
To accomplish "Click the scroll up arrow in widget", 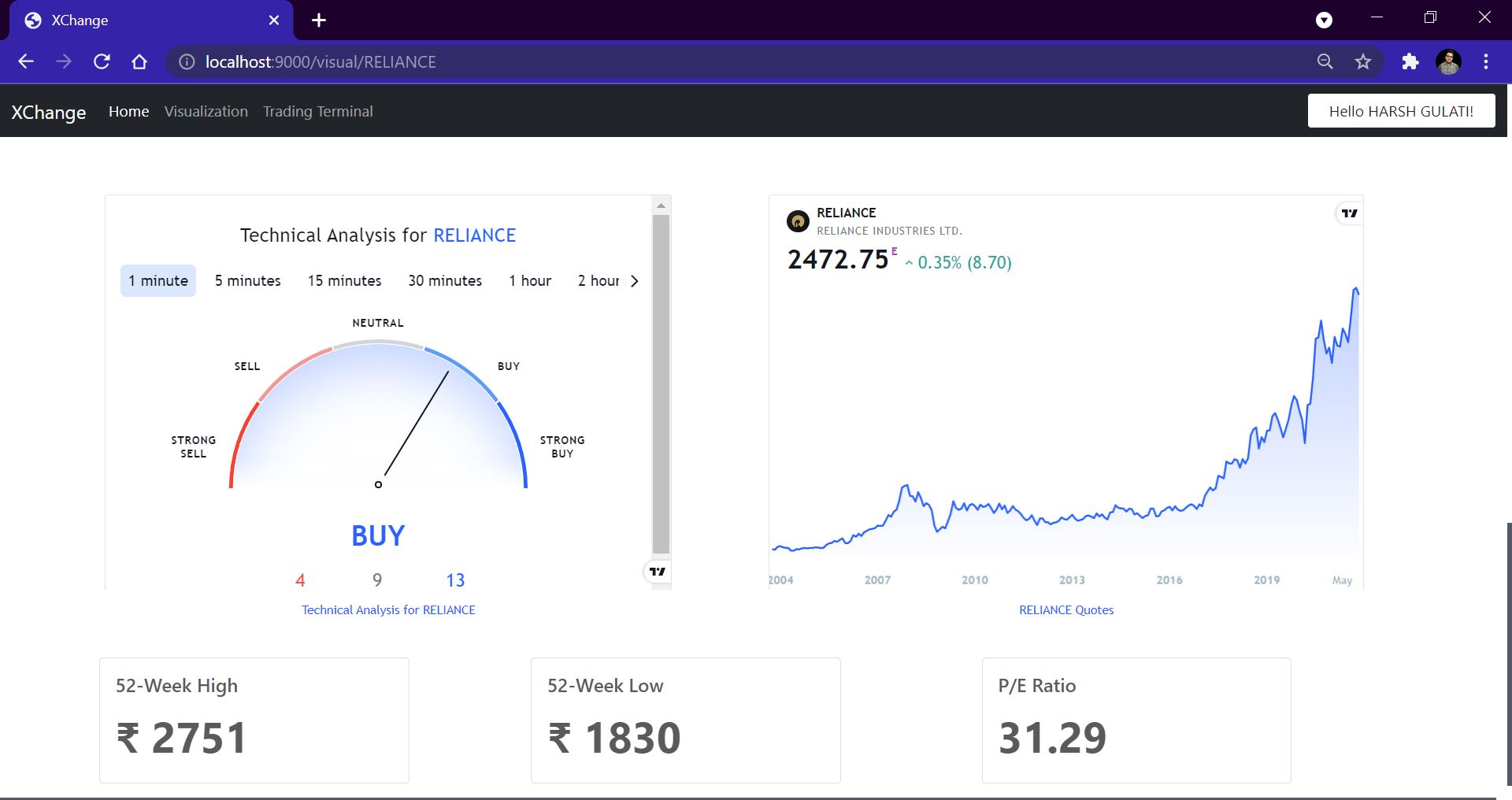I will pos(661,206).
